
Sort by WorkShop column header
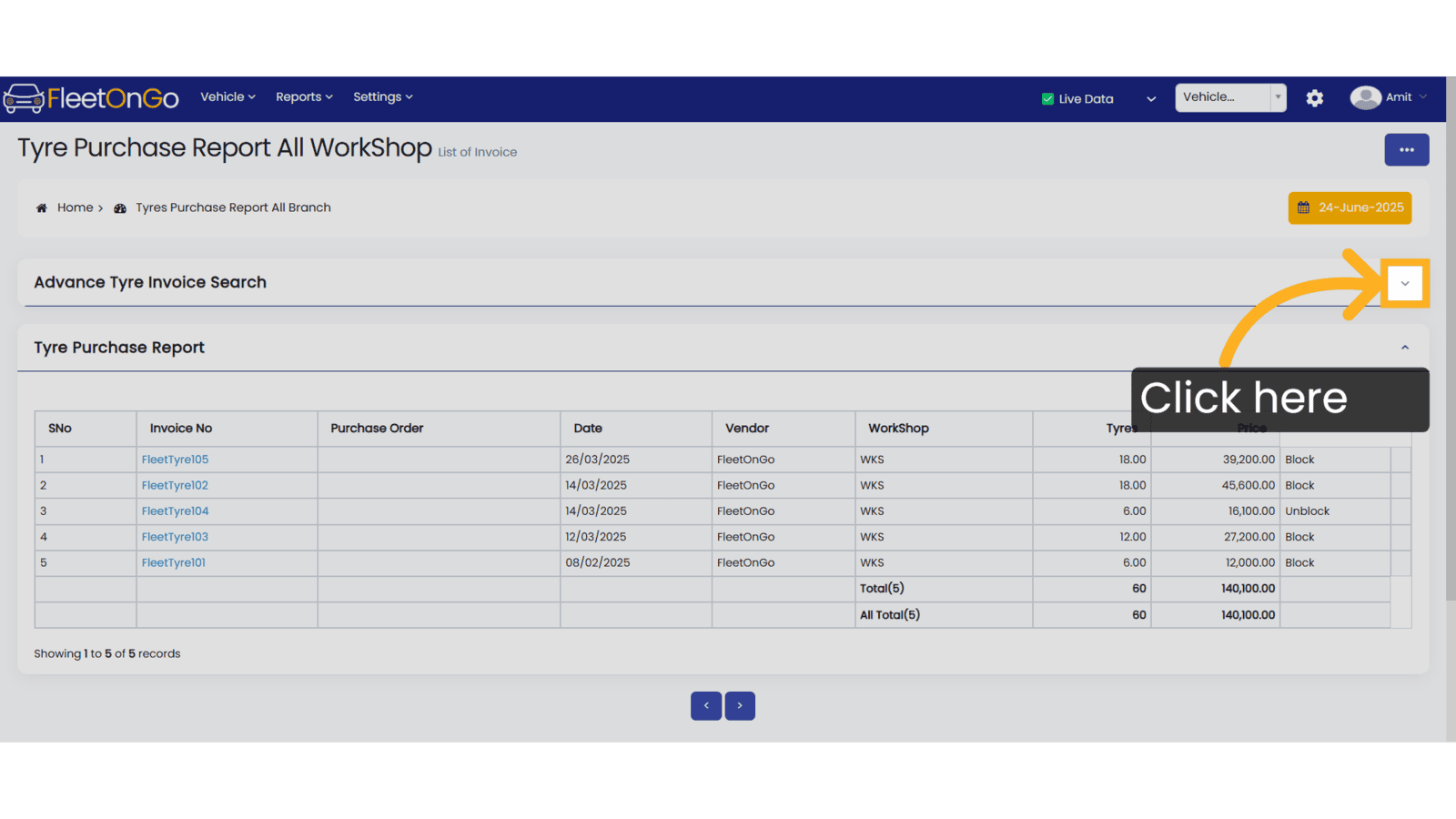pyautogui.click(x=944, y=429)
